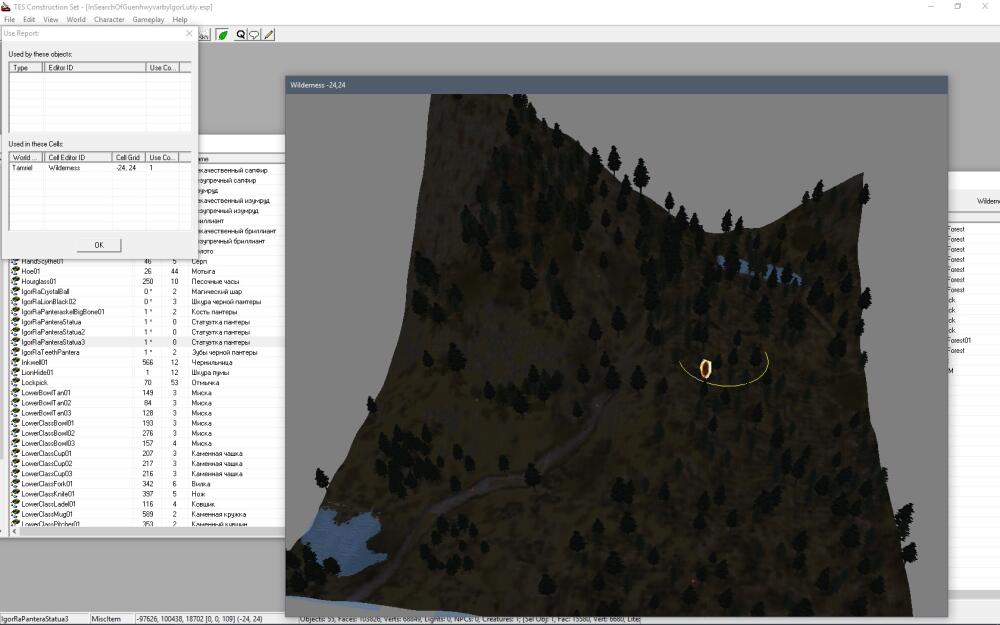1000x625 pixels.
Task: Click the object icon beside Hoe01
Action: pos(16,271)
